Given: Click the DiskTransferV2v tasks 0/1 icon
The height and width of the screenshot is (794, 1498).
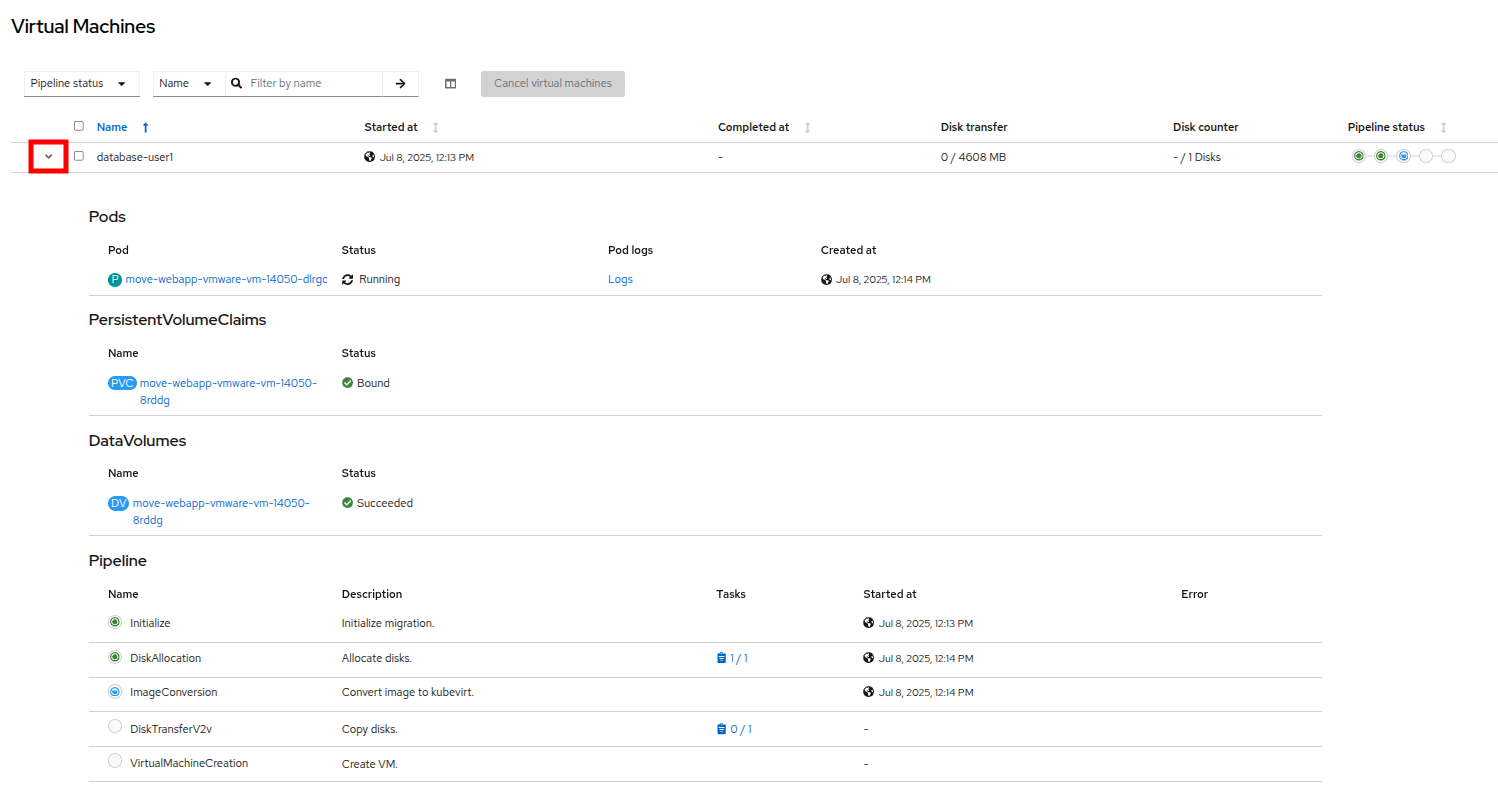Looking at the screenshot, I should click(x=721, y=729).
